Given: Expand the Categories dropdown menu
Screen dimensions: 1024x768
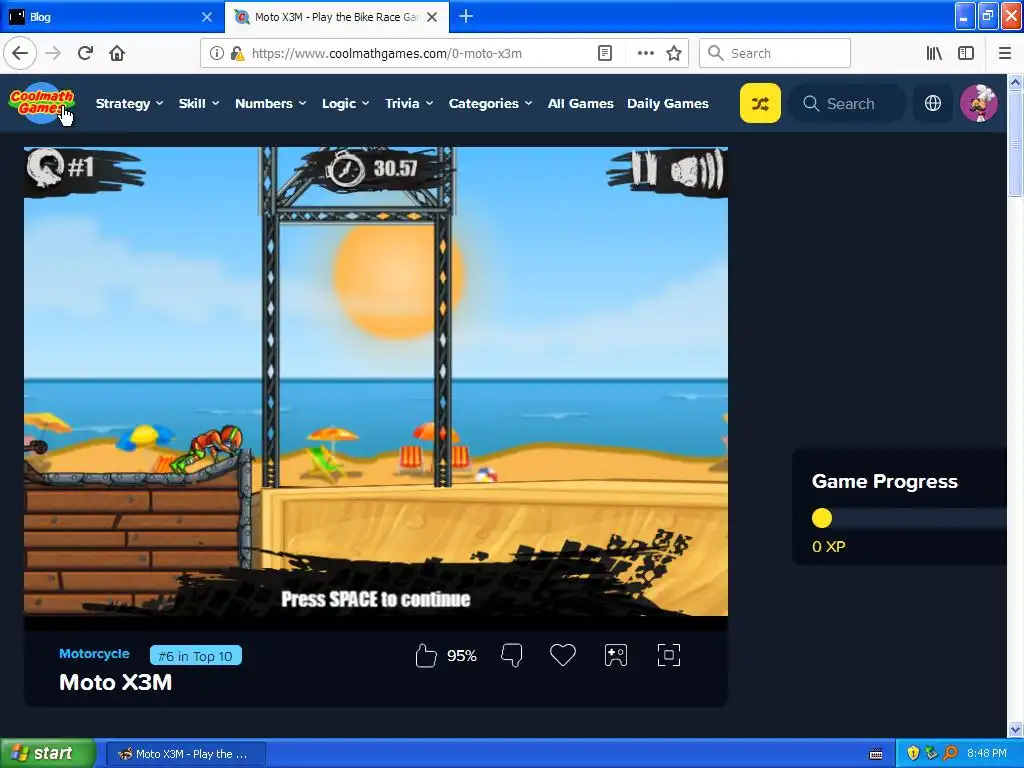Looking at the screenshot, I should [490, 103].
